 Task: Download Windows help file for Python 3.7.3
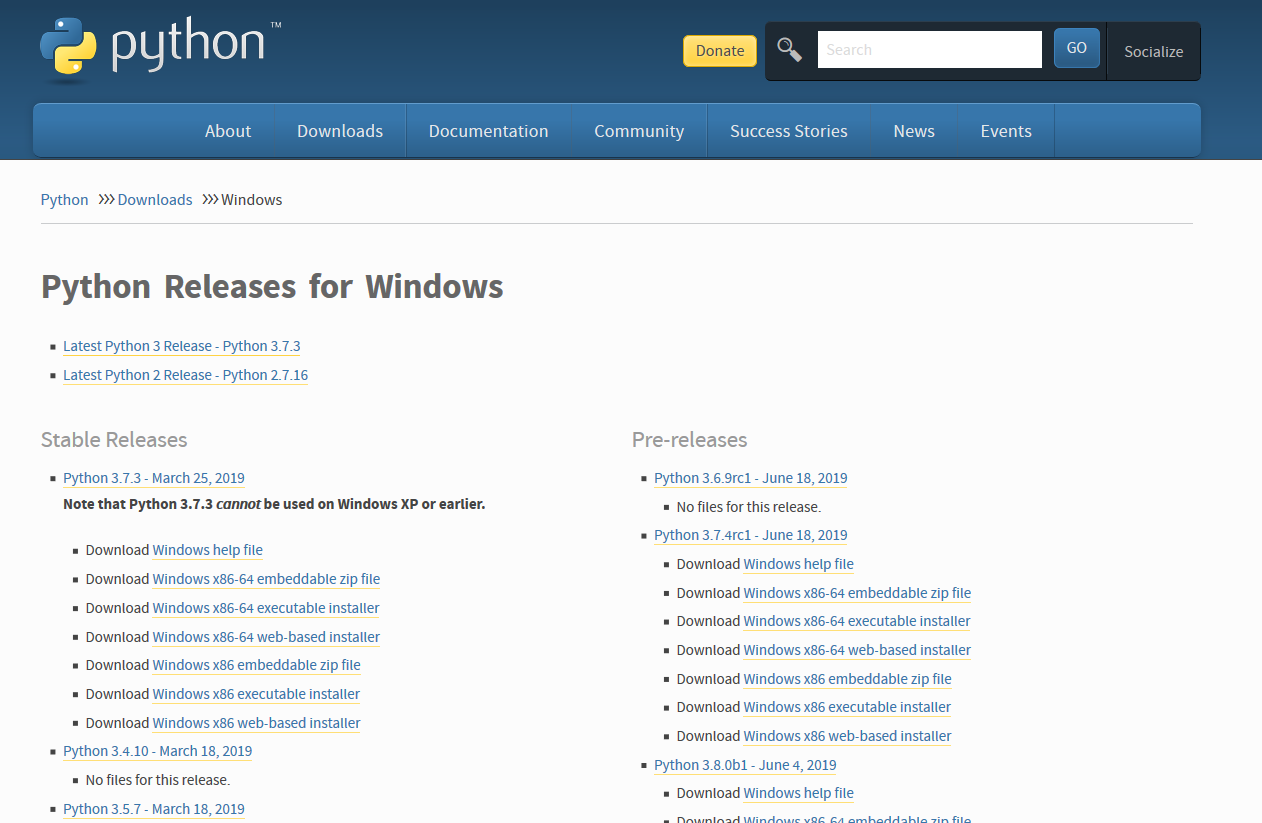pos(208,550)
